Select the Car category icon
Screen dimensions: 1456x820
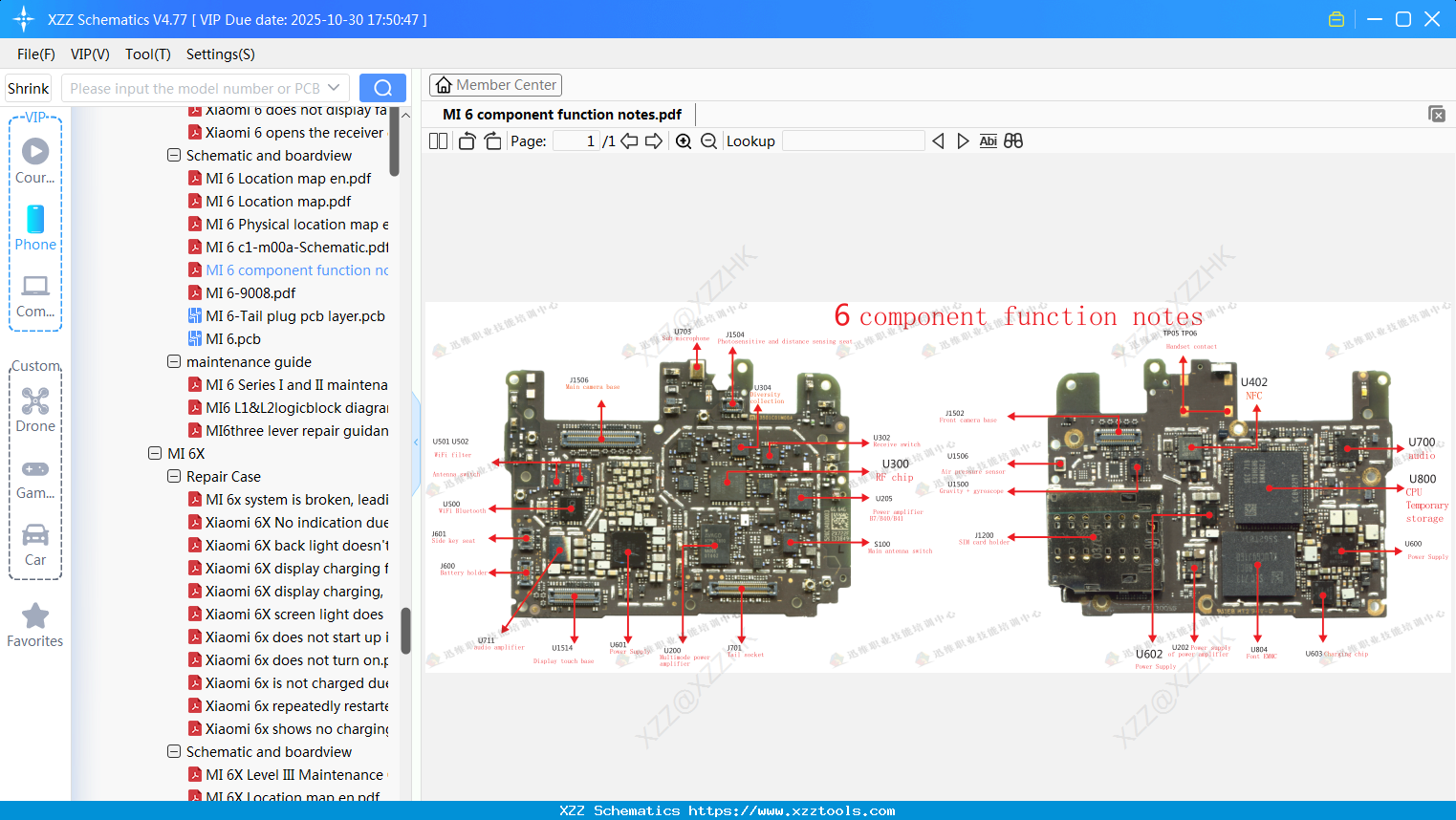point(35,545)
